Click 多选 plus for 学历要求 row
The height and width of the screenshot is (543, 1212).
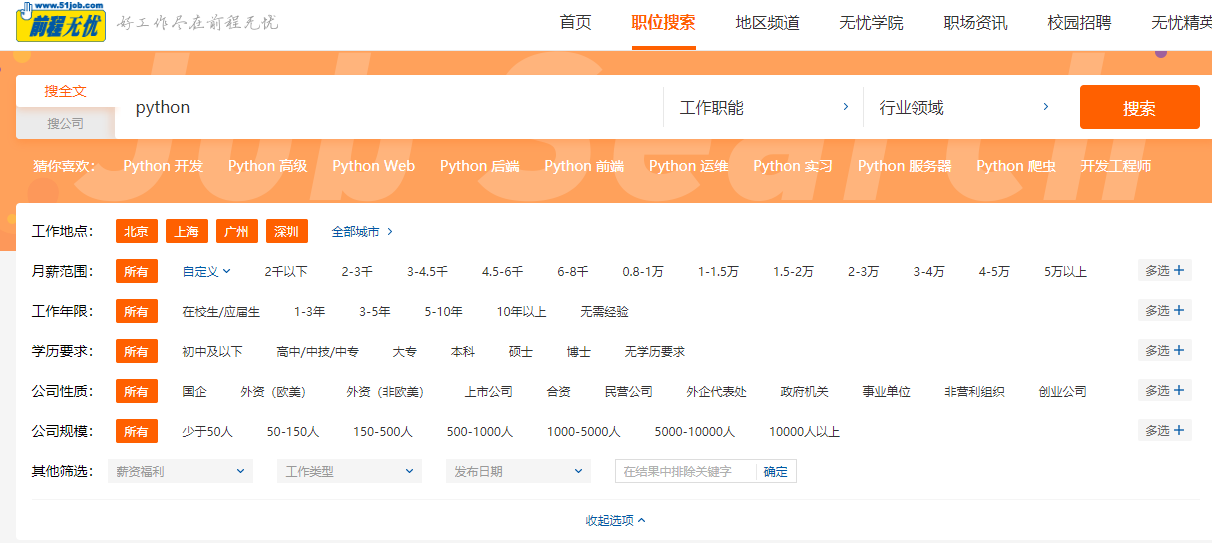tap(1165, 350)
